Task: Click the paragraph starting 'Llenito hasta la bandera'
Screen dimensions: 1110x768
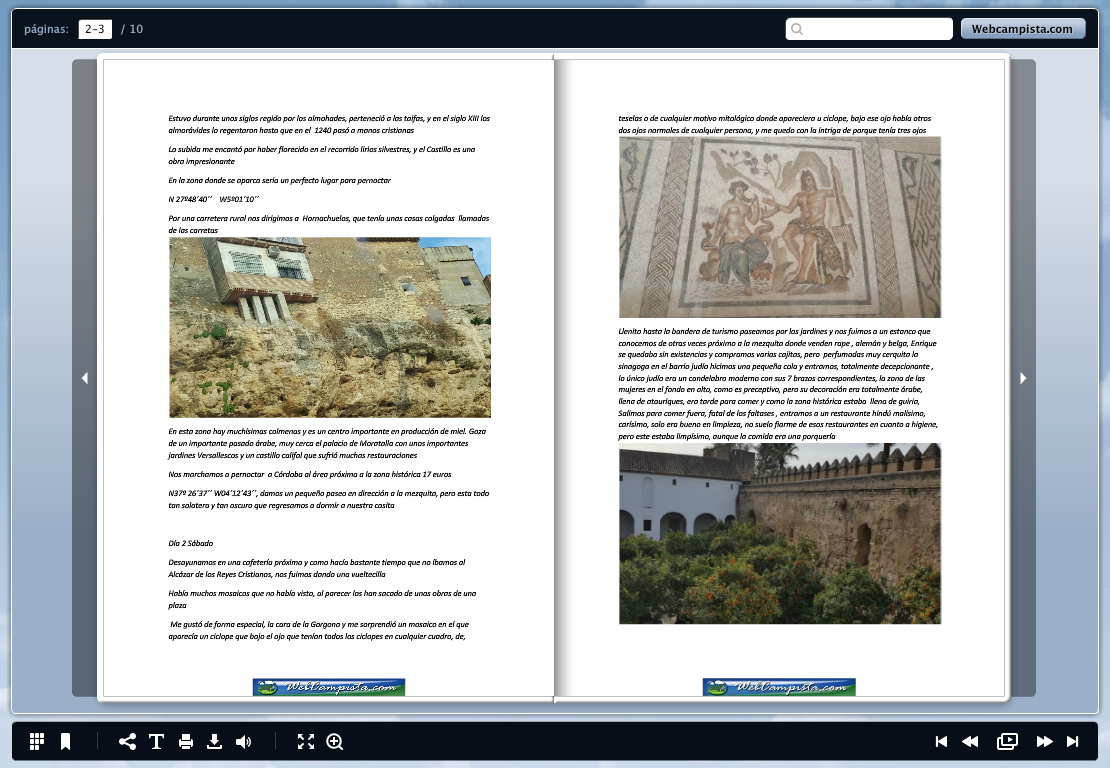Action: 777,384
